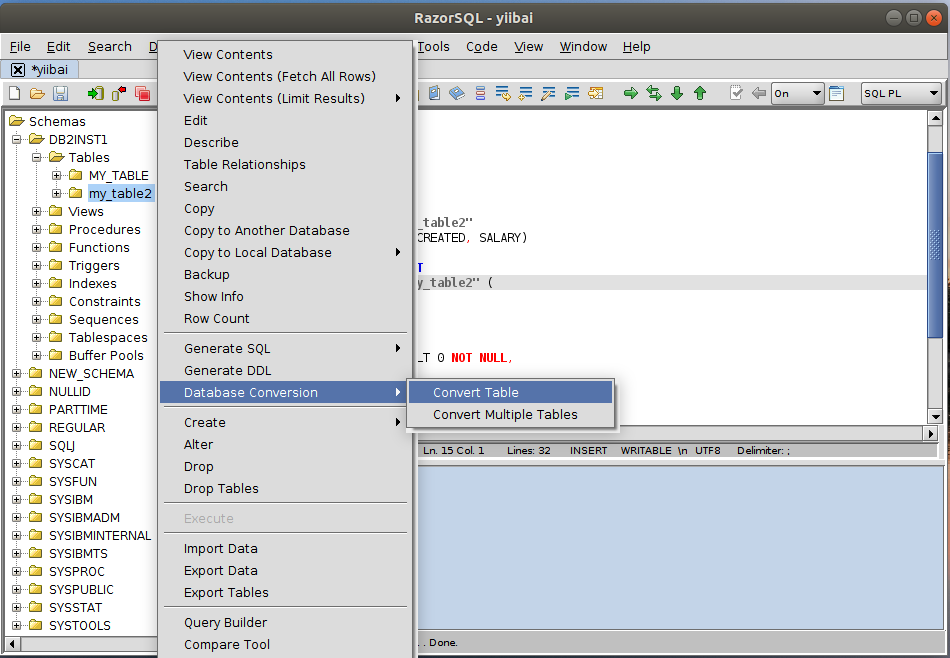Screen dimensions: 950x658
Task: Expand the Triggers folder
Action: coord(36,265)
